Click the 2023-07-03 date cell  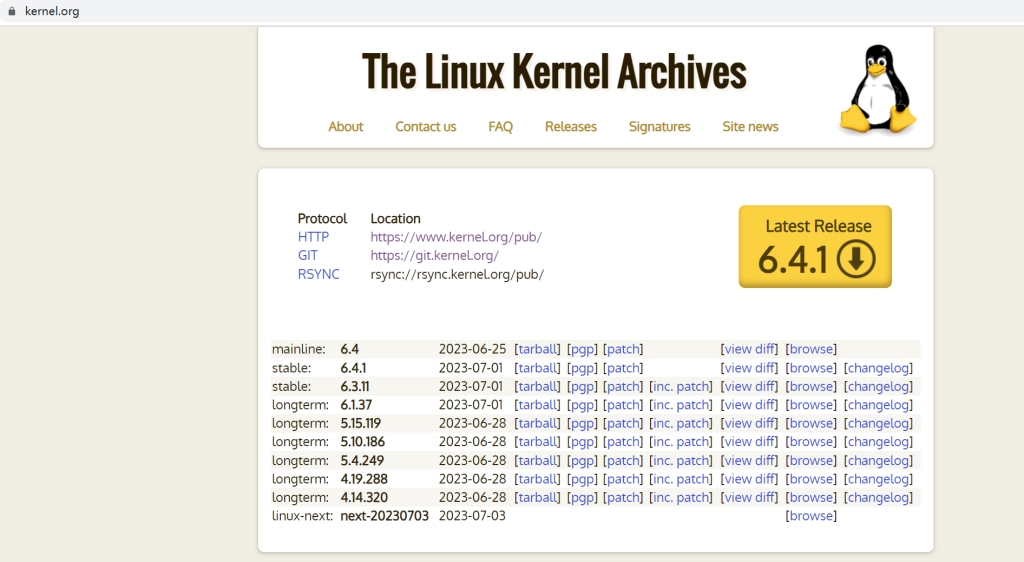[x=472, y=516]
